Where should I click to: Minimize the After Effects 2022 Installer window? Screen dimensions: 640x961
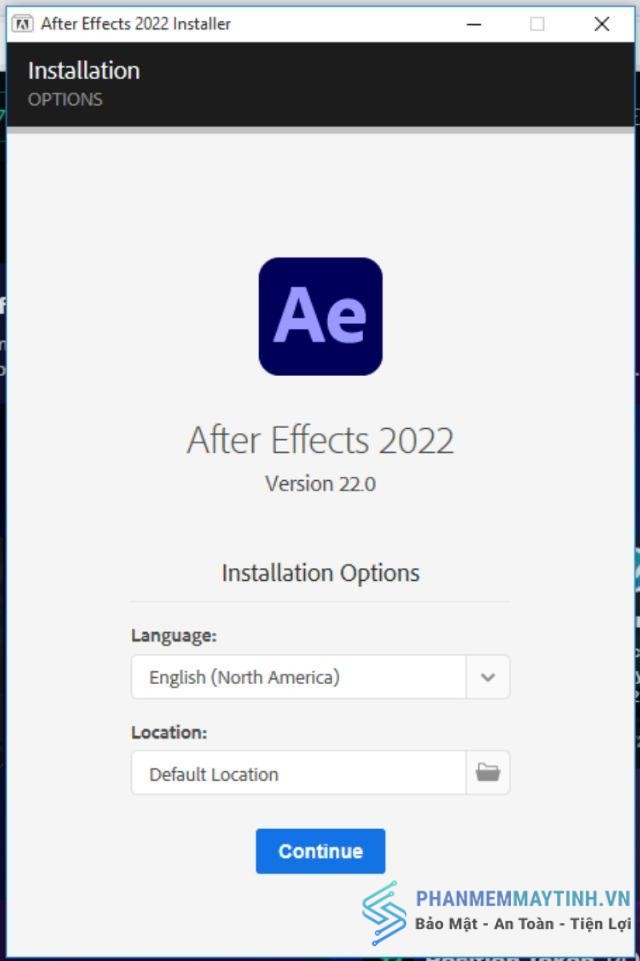pyautogui.click(x=474, y=24)
